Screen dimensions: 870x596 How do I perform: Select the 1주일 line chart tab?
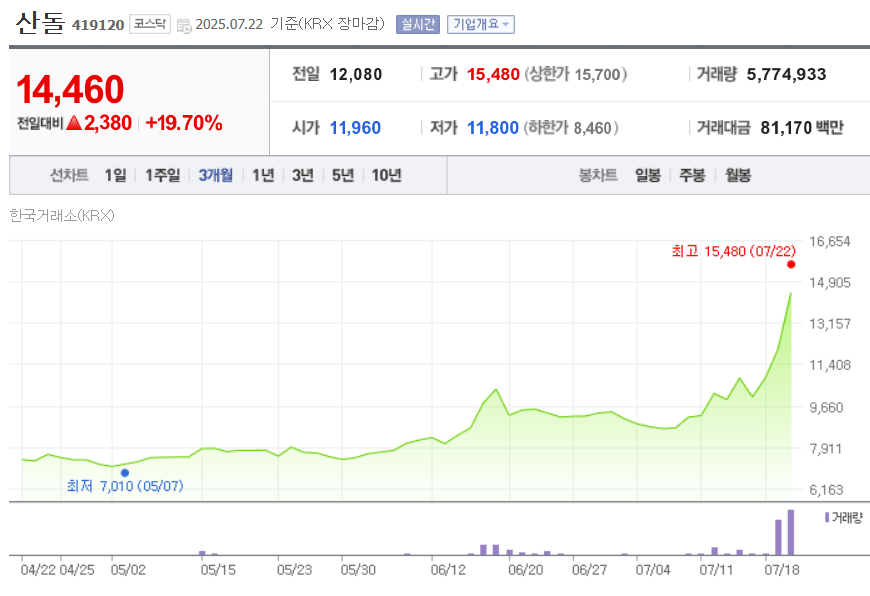tap(163, 175)
